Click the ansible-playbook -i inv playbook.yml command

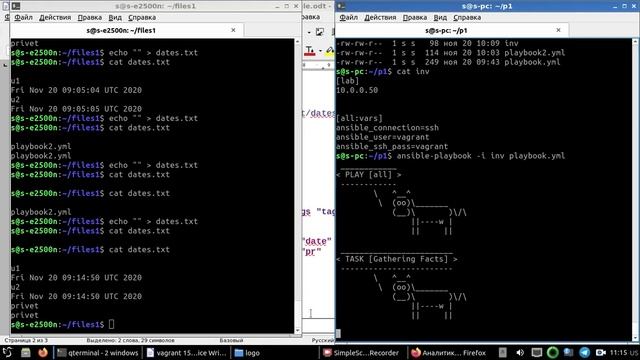pyautogui.click(x=480, y=156)
